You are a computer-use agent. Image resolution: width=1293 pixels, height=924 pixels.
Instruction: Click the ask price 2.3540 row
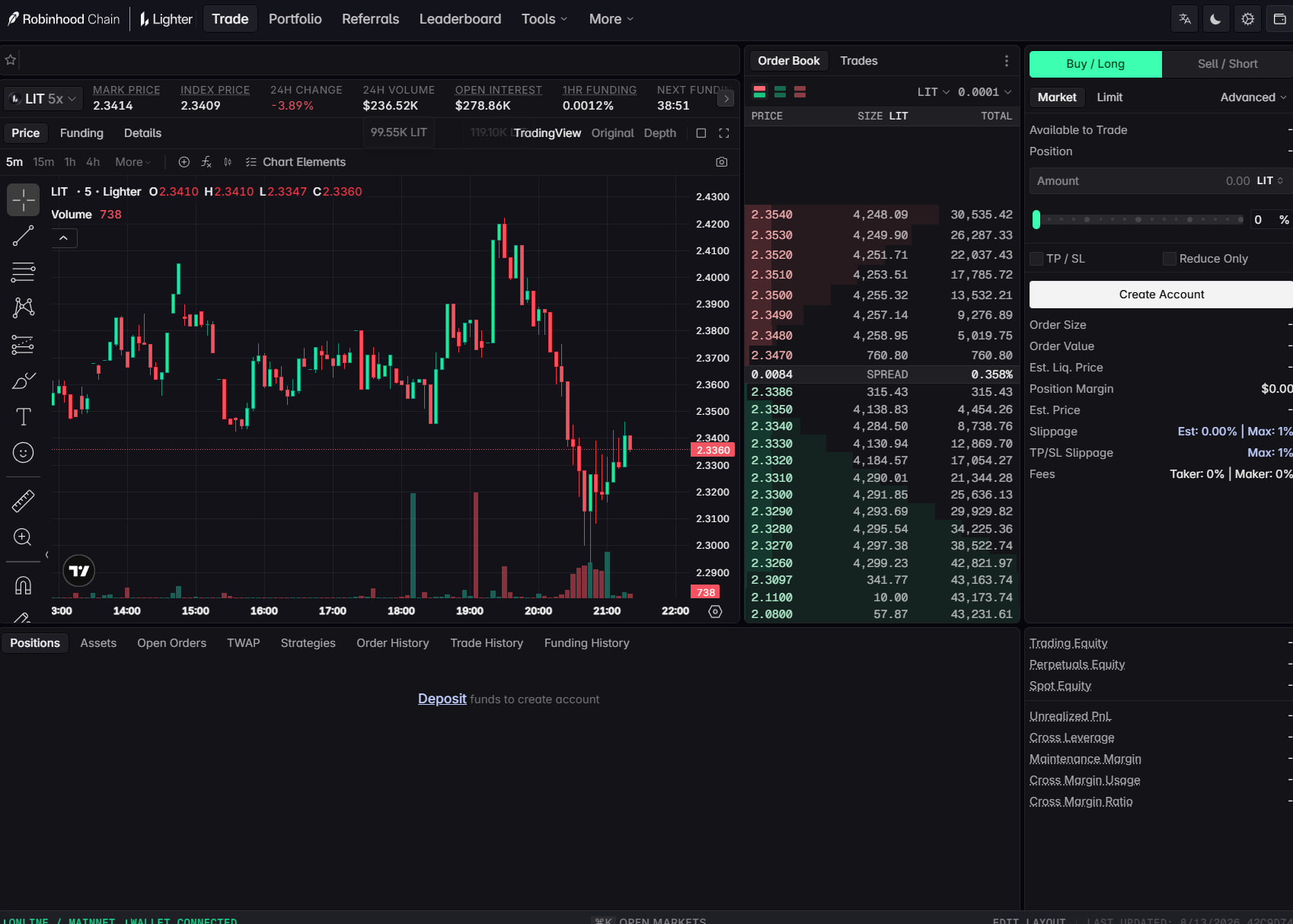(x=882, y=215)
